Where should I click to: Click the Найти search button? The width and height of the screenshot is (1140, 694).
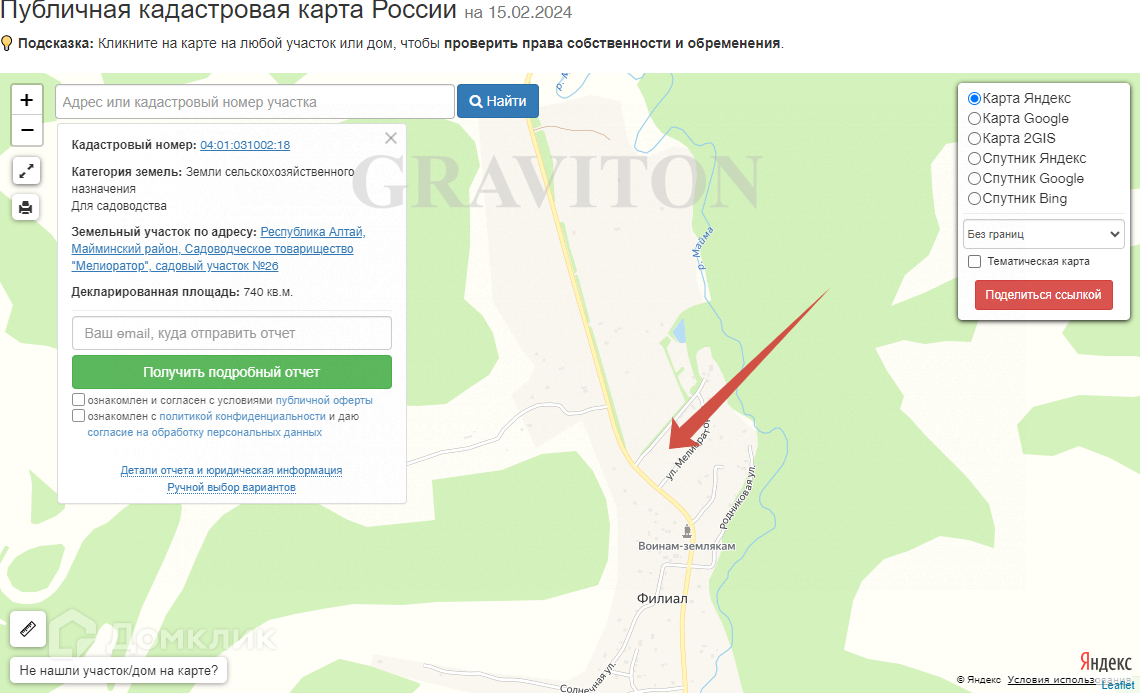498,101
